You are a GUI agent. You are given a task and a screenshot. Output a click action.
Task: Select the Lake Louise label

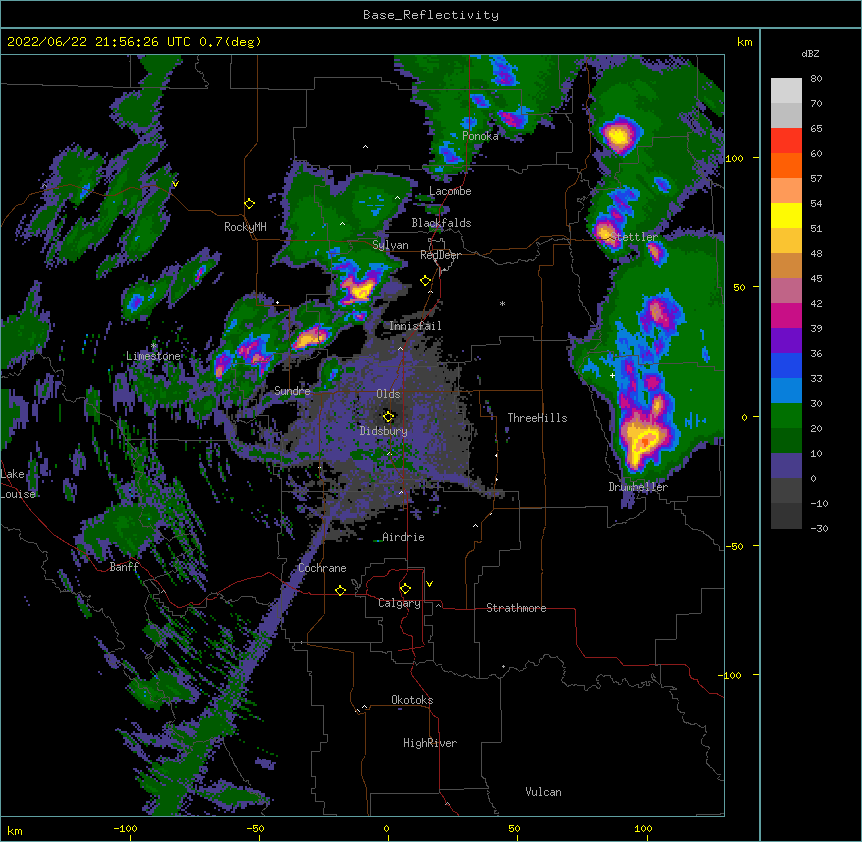(x=18, y=484)
